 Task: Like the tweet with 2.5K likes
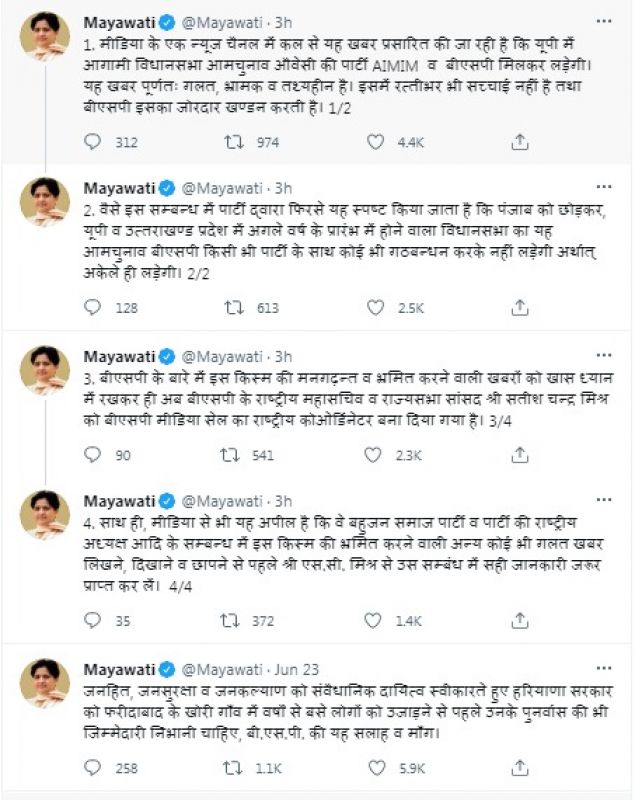[375, 309]
